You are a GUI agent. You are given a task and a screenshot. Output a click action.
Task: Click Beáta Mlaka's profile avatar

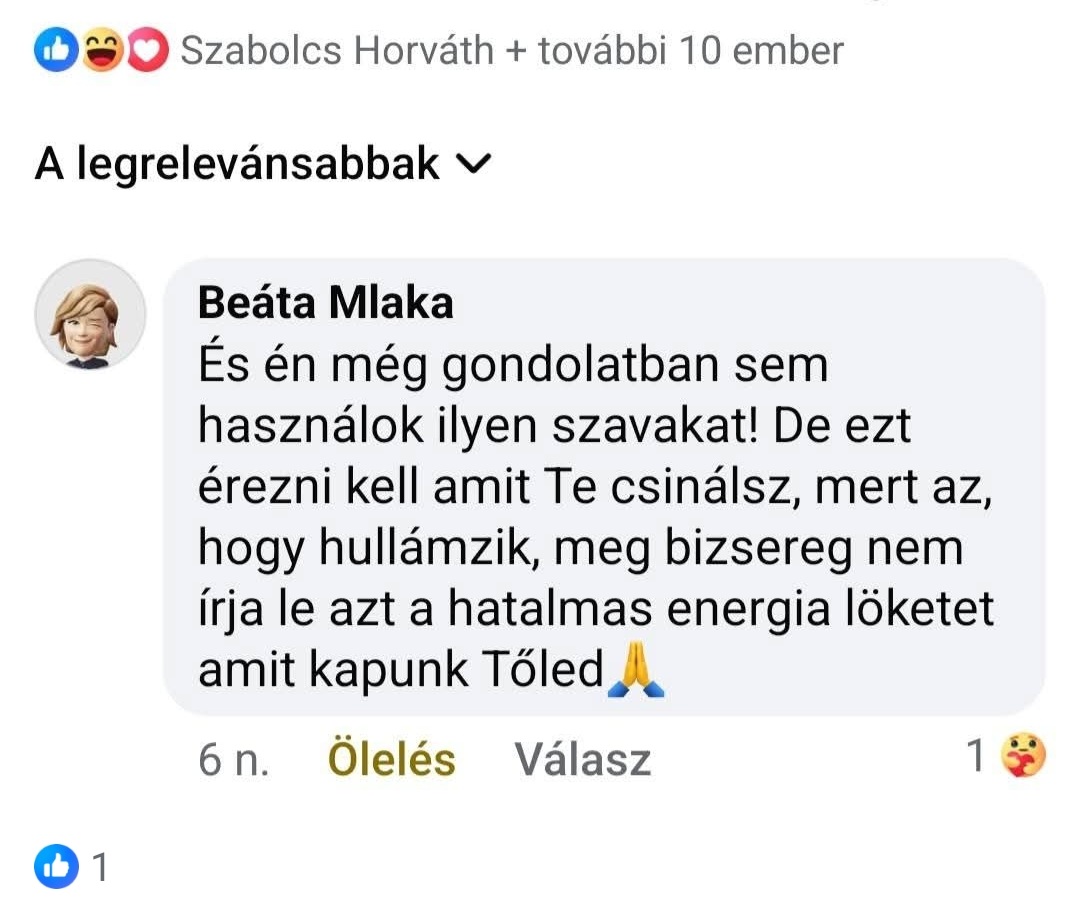(x=91, y=315)
